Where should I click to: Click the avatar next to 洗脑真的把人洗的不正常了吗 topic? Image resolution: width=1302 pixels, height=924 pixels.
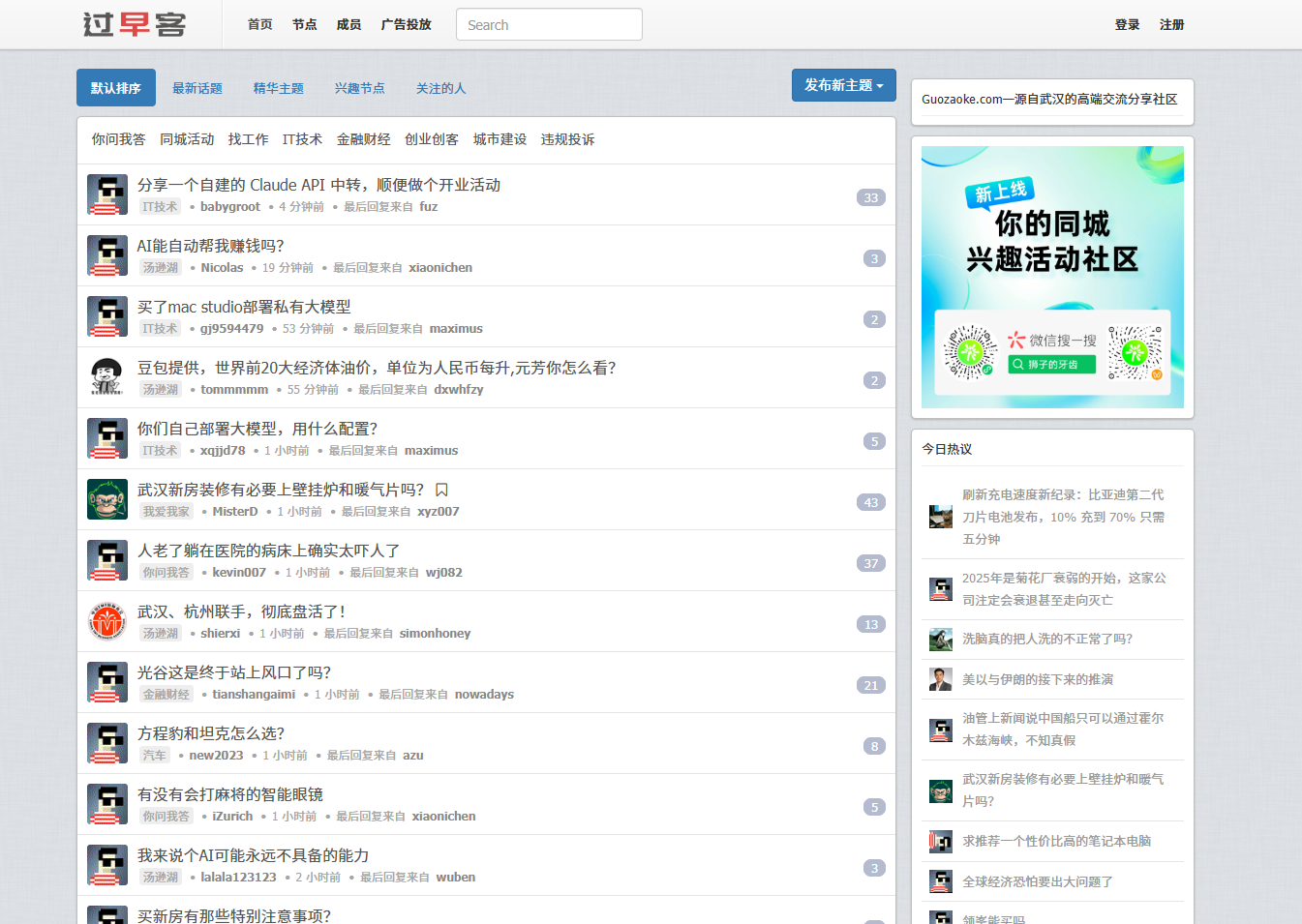[x=940, y=639]
